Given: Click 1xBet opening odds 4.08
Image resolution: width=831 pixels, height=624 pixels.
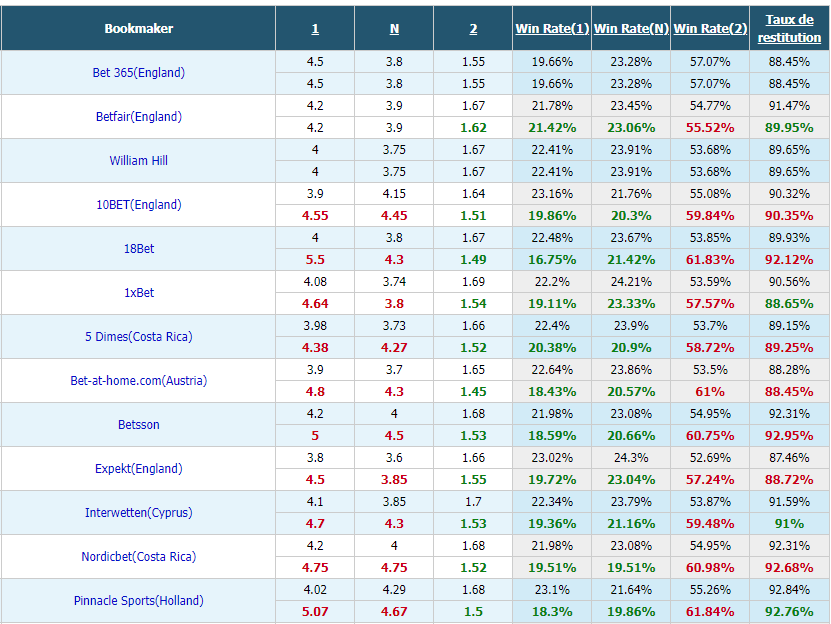Looking at the screenshot, I should (x=315, y=282).
